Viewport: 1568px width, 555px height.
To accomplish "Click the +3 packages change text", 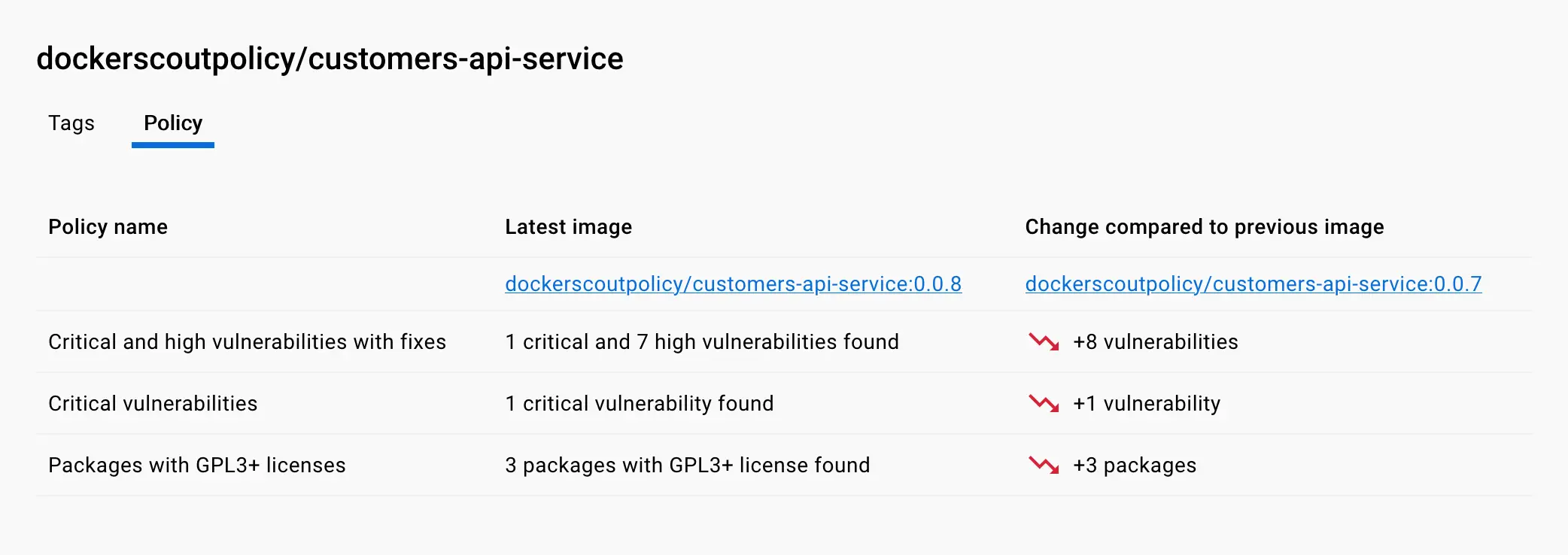I will pyautogui.click(x=1134, y=466).
